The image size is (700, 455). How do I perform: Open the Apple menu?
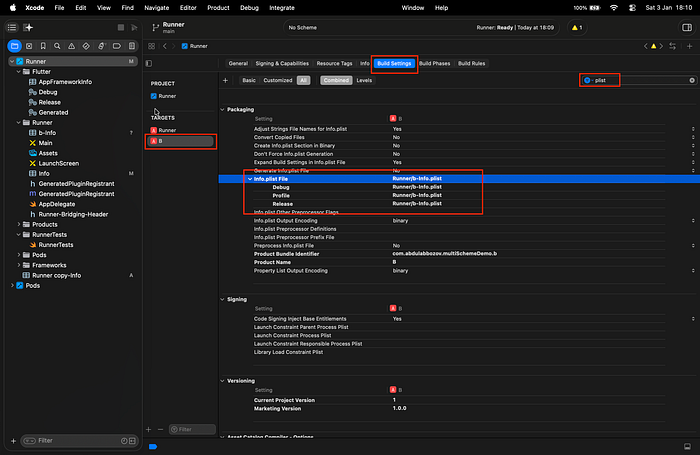13,8
